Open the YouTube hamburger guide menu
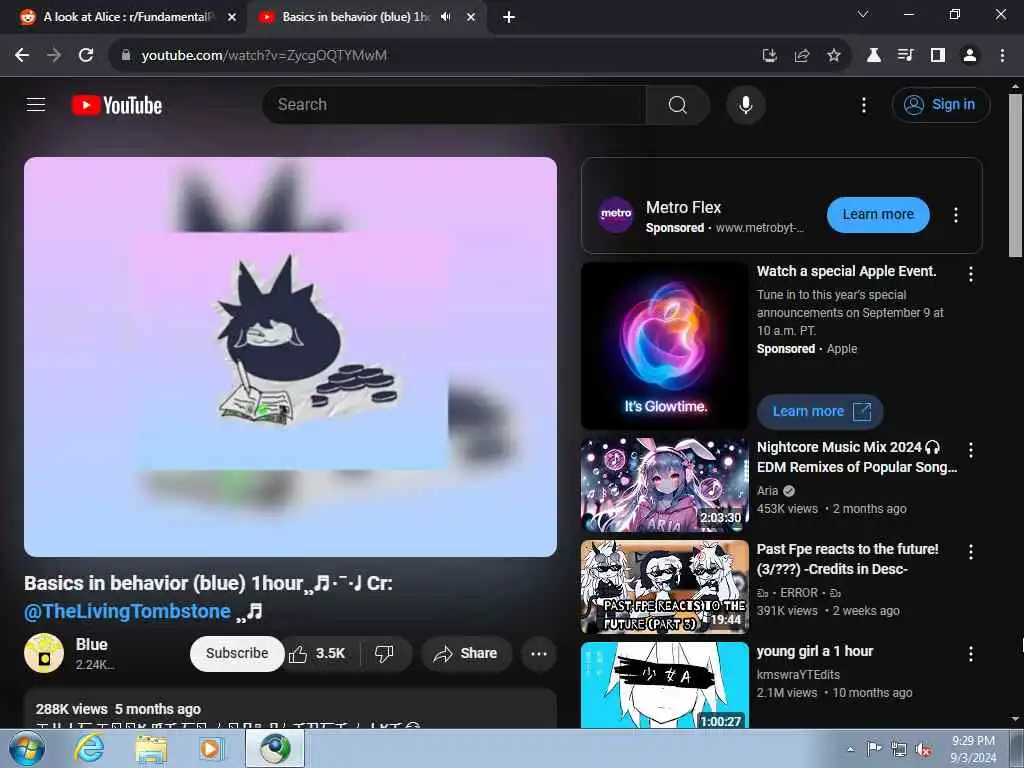This screenshot has width=1024, height=768. (36, 104)
